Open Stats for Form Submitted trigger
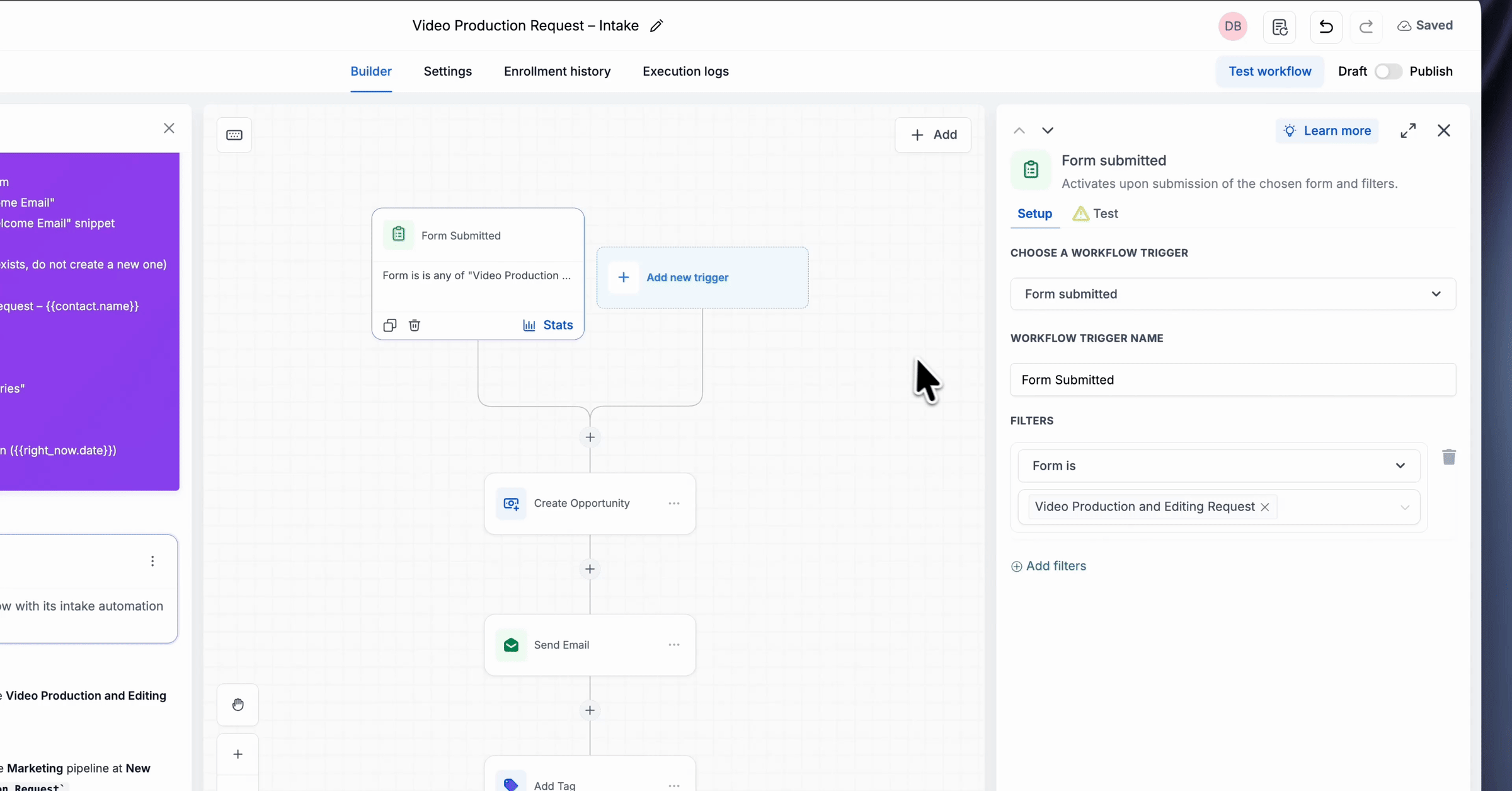 [x=548, y=325]
